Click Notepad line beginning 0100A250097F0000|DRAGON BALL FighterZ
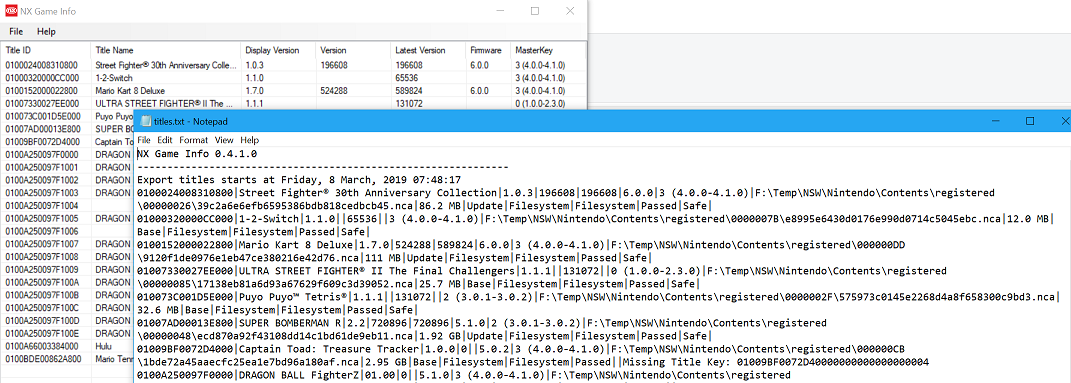1071x383 pixels. [x=464, y=375]
